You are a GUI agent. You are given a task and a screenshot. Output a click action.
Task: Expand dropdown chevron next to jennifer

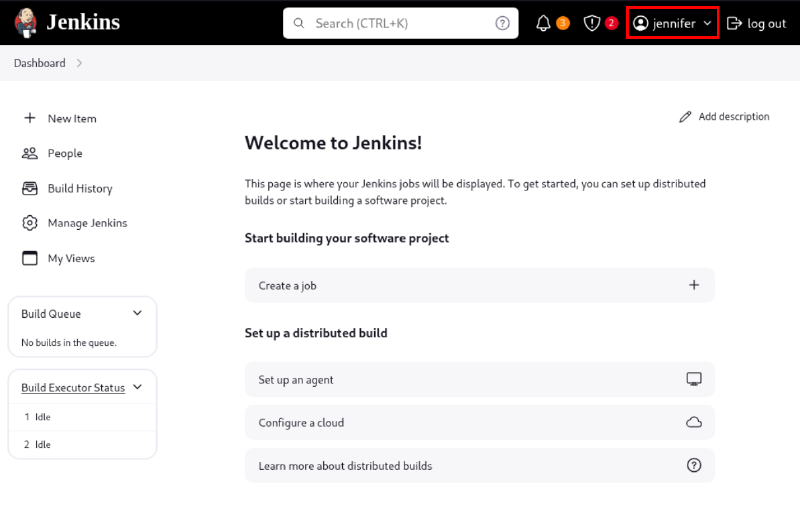point(707,23)
